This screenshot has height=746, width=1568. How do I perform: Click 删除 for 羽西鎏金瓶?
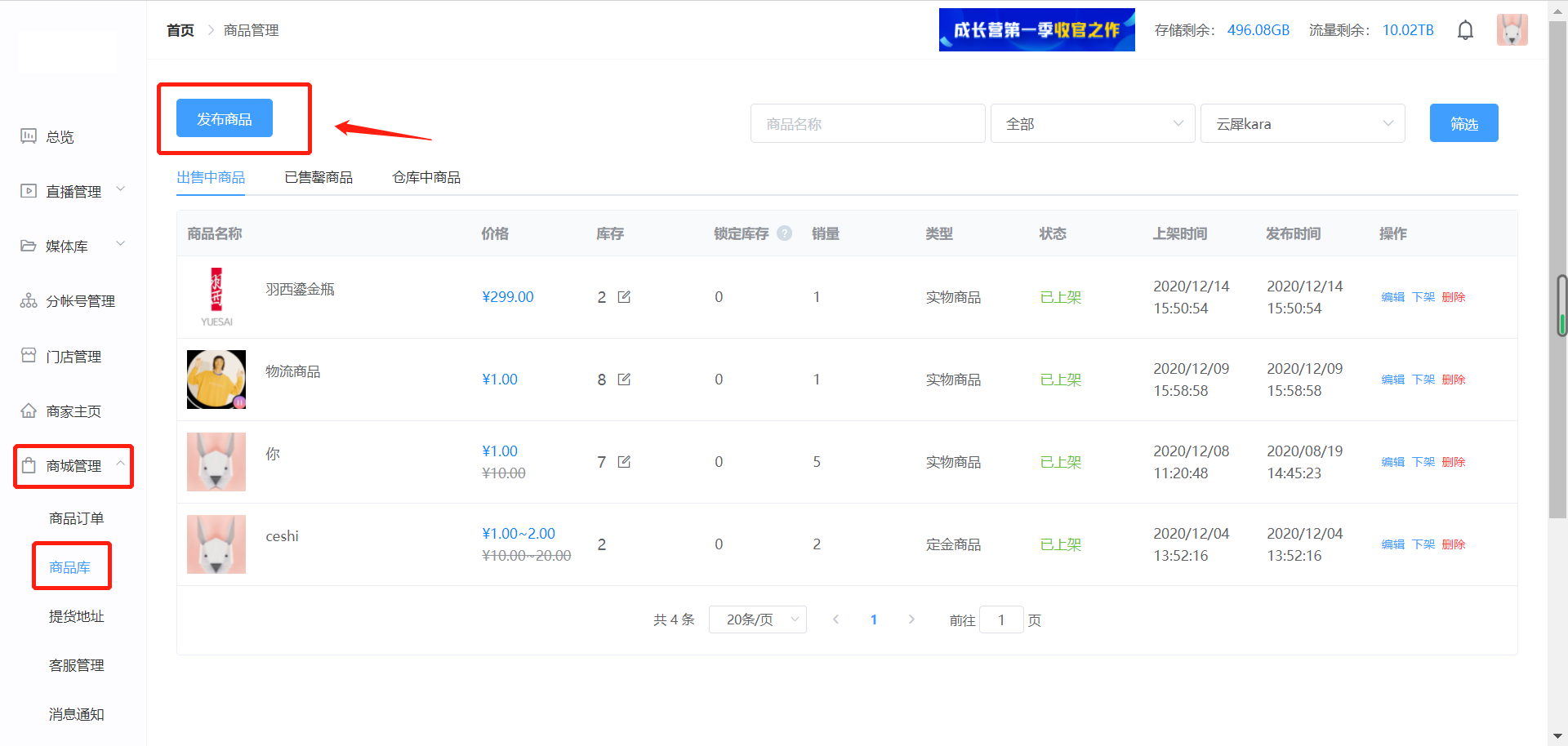(1454, 297)
